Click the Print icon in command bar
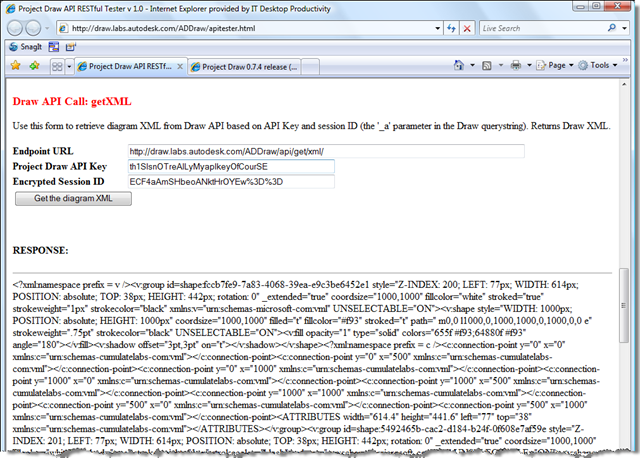The height and width of the screenshot is (458, 640). click(518, 66)
